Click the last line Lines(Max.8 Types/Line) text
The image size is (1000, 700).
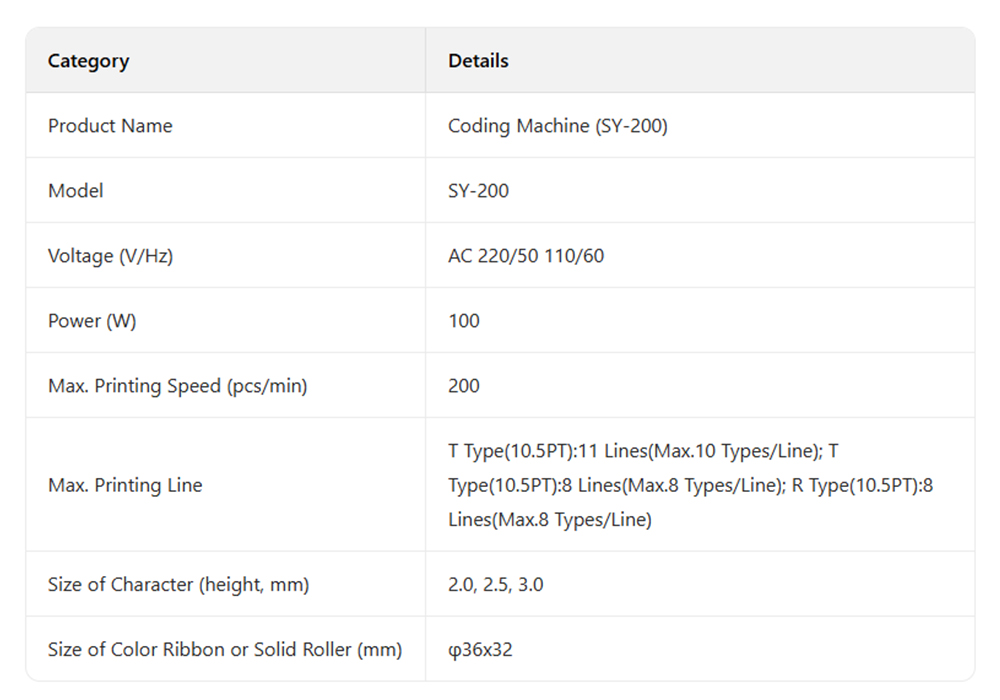click(550, 520)
